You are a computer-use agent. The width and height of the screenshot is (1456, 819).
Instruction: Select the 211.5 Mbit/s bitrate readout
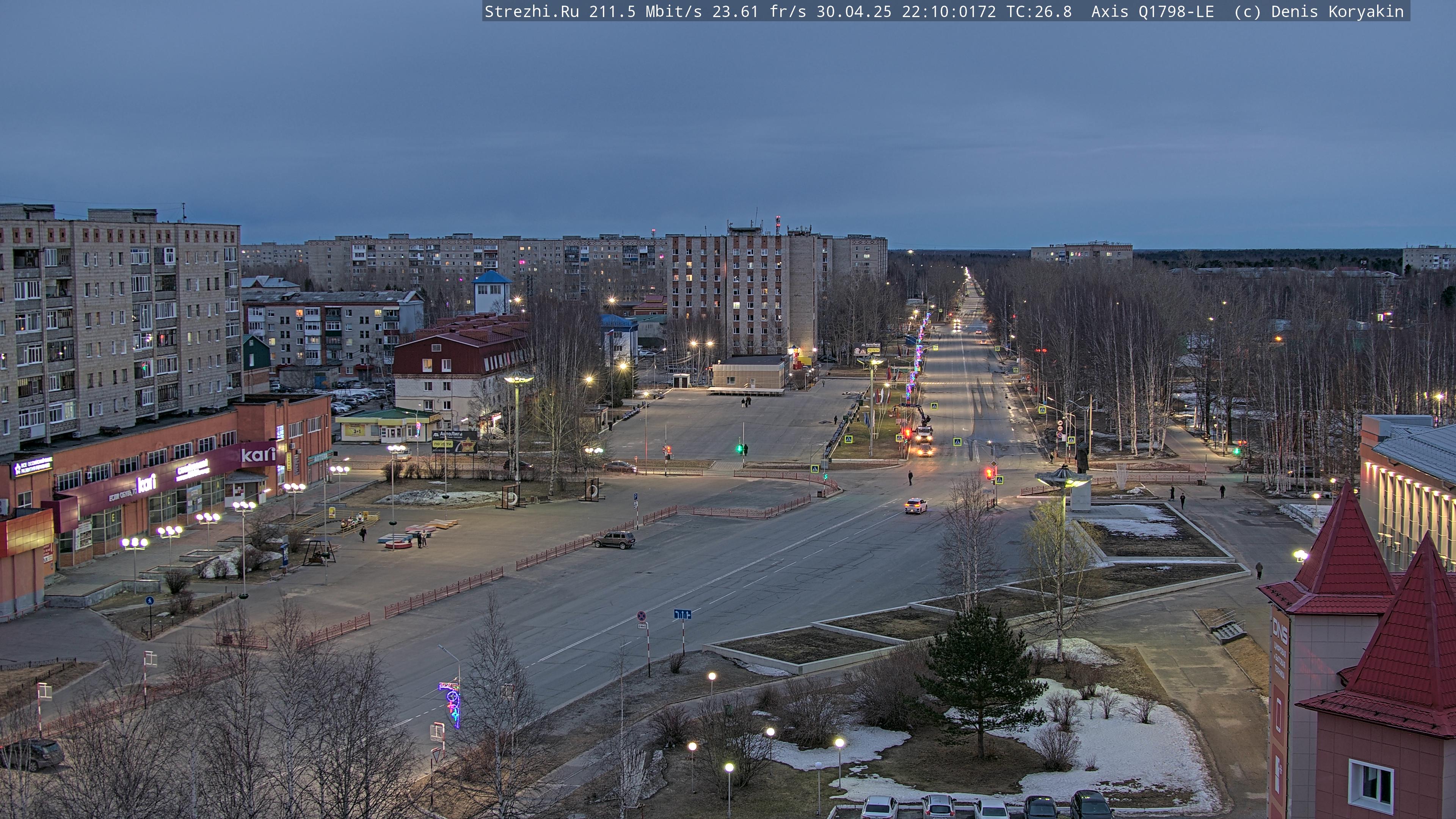coord(645,11)
